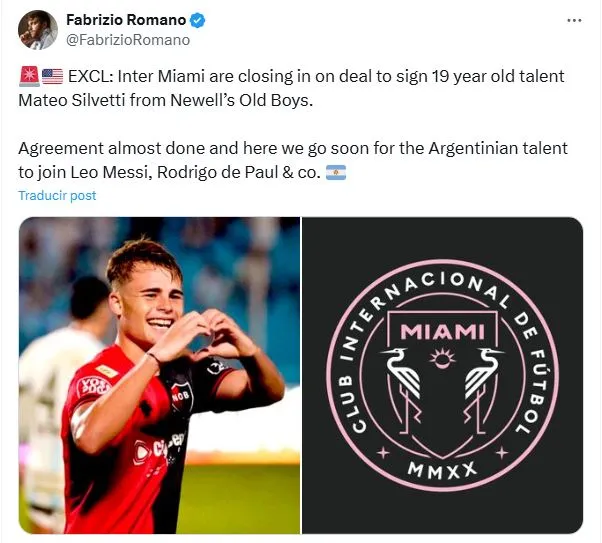Click the right heron in the crest
The height and width of the screenshot is (543, 602).
tap(481, 390)
